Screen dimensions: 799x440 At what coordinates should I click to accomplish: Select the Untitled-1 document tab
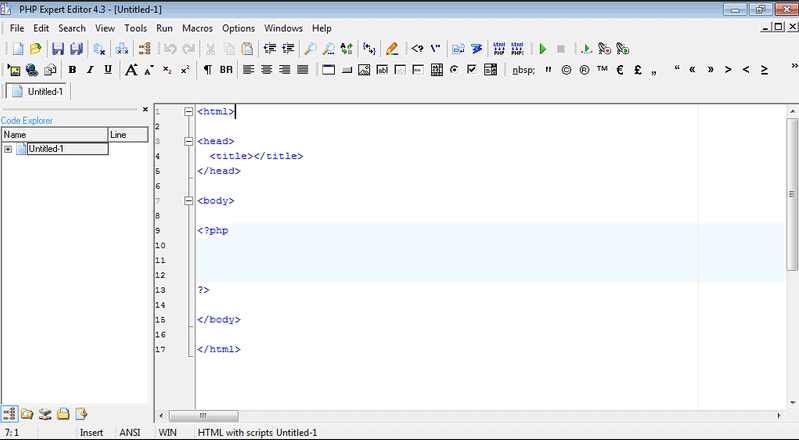(37, 91)
